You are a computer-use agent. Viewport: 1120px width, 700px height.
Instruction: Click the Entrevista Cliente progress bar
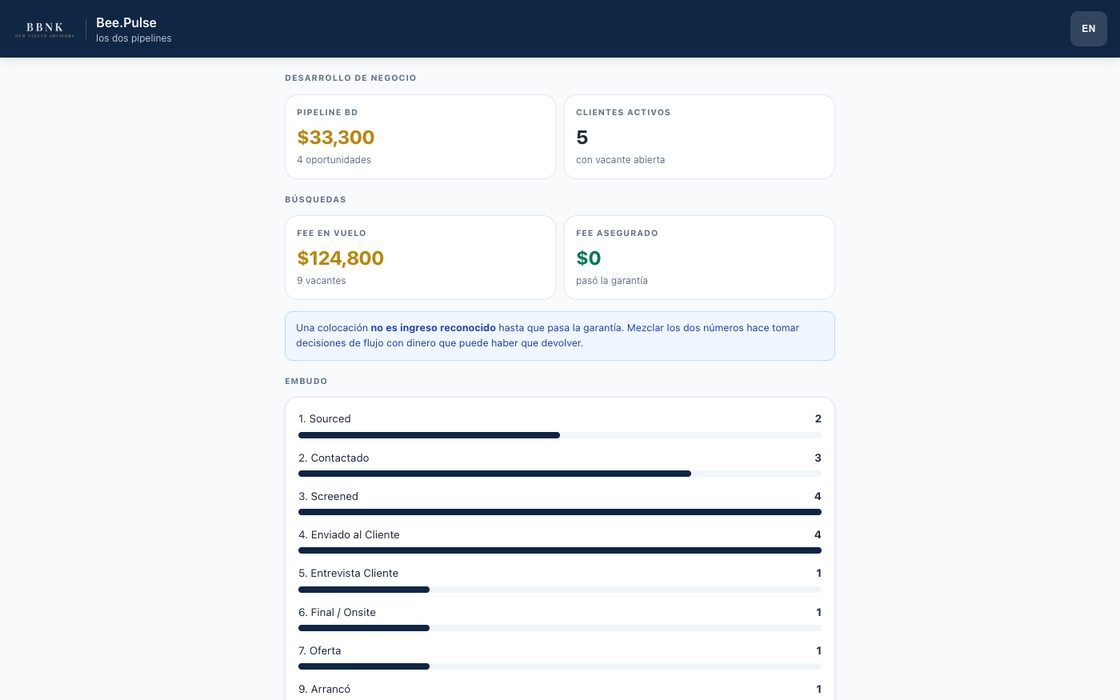pyautogui.click(x=559, y=589)
